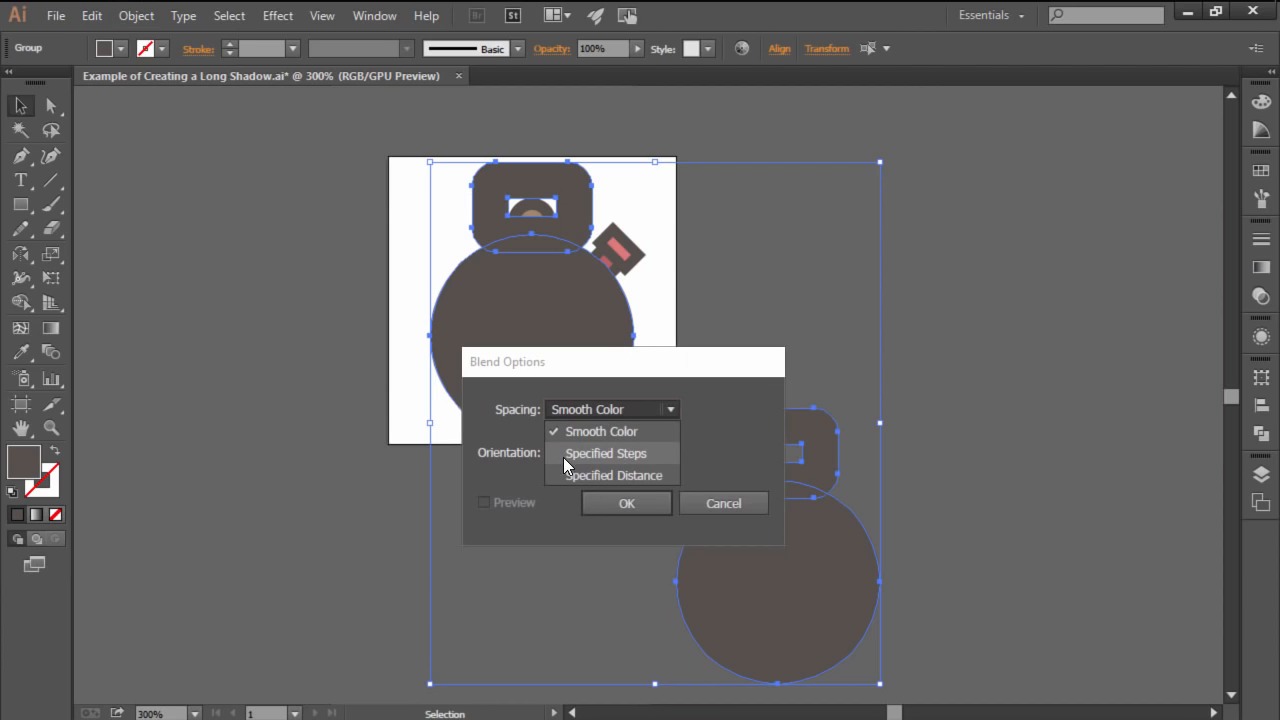Open the Transparency panel icon
This screenshot has height=720, width=1280.
1261,297
